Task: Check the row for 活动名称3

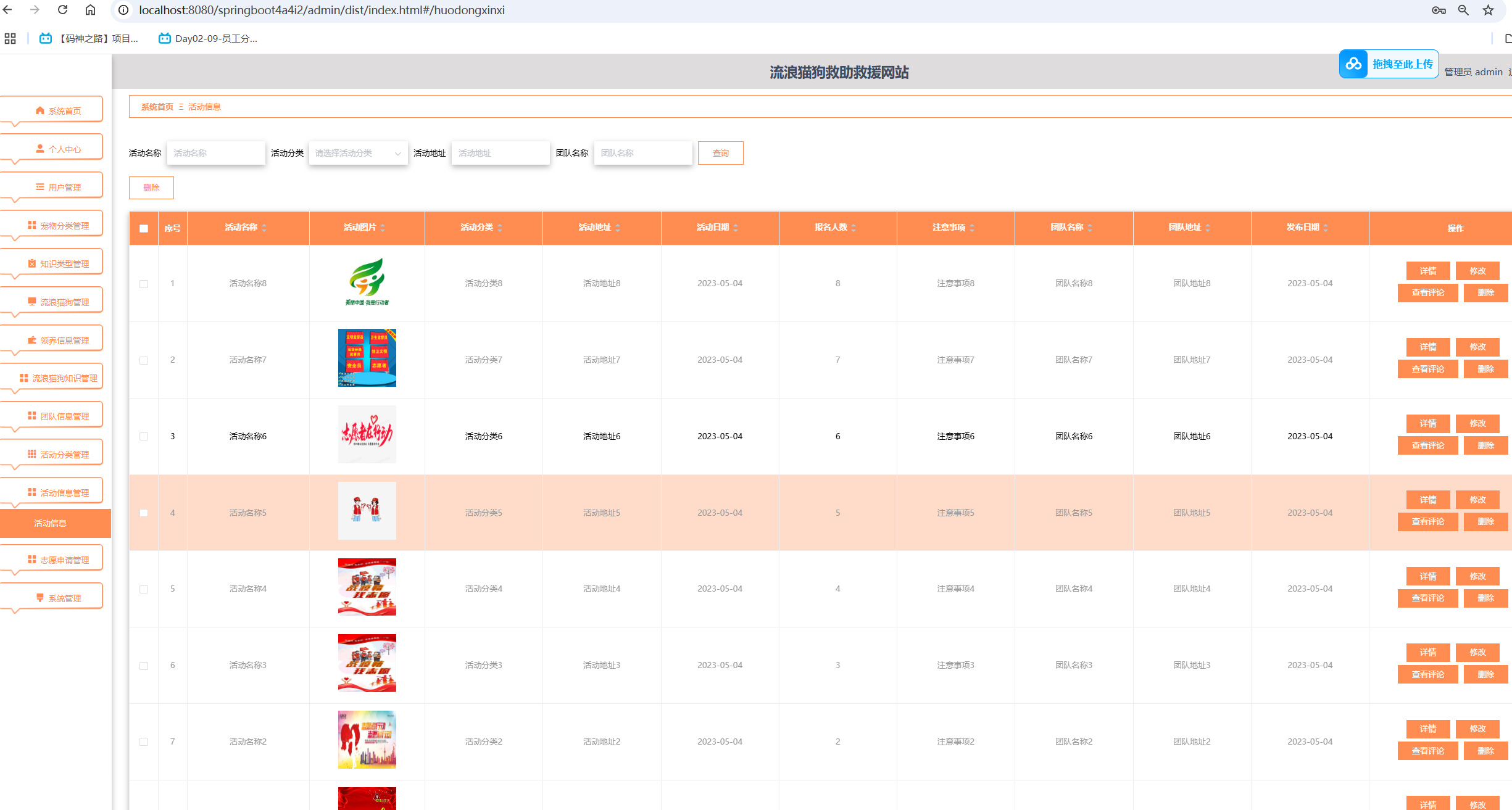Action: [144, 666]
